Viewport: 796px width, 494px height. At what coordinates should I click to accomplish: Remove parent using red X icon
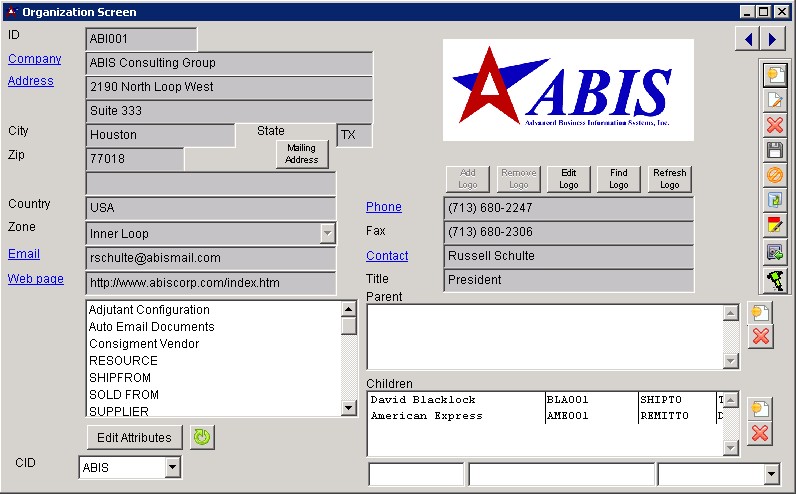pyautogui.click(x=760, y=336)
